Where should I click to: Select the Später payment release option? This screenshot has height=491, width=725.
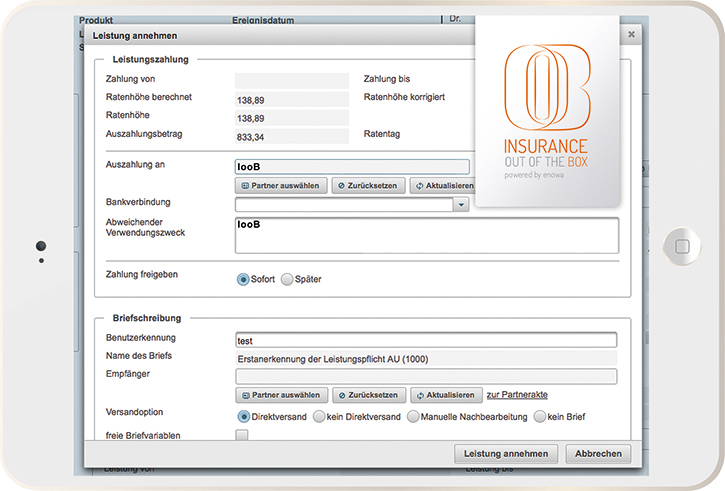point(287,280)
